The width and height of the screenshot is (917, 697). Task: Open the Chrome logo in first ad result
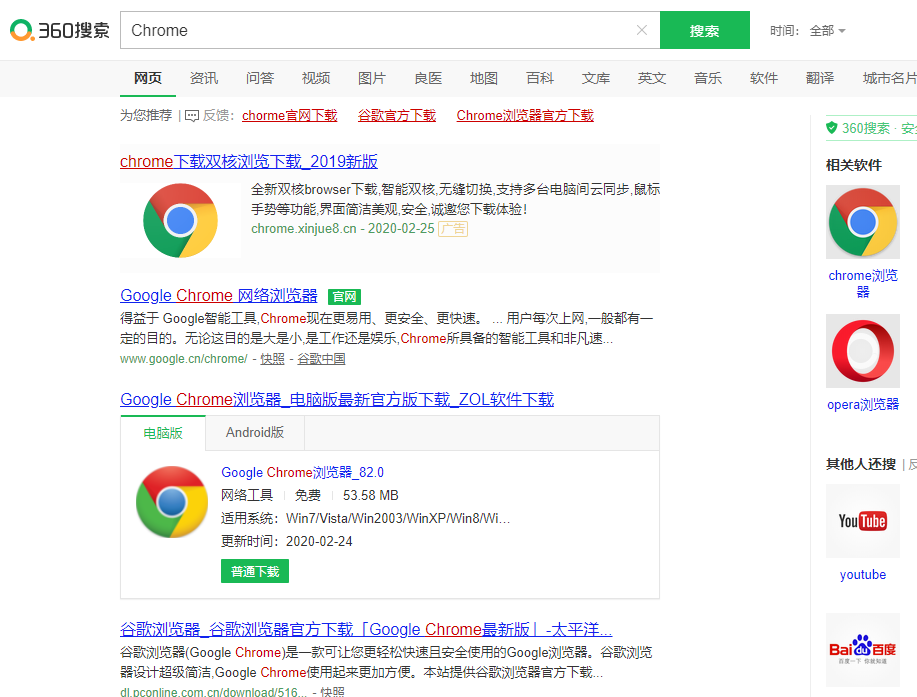click(180, 220)
